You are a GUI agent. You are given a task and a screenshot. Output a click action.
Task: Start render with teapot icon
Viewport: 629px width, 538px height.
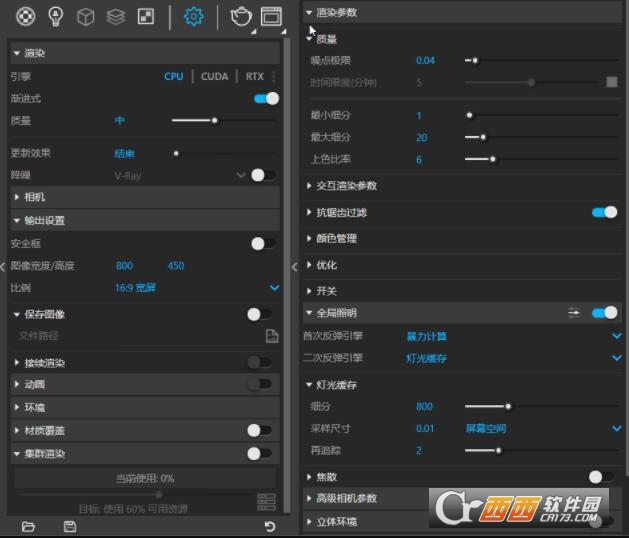[241, 17]
